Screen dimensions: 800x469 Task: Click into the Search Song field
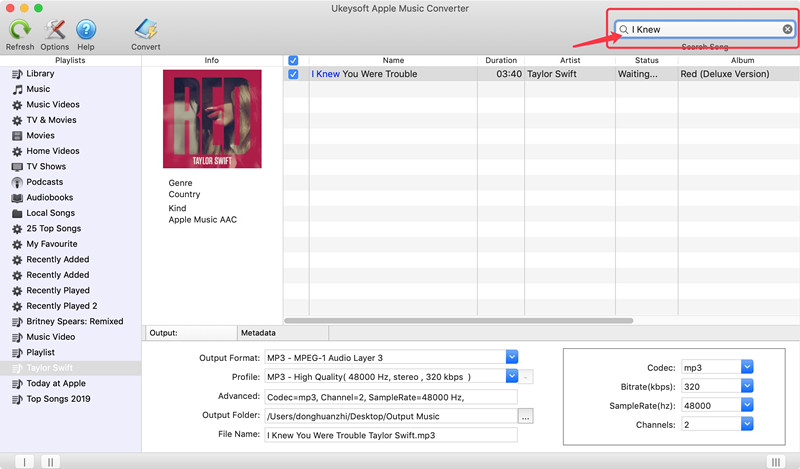(706, 30)
